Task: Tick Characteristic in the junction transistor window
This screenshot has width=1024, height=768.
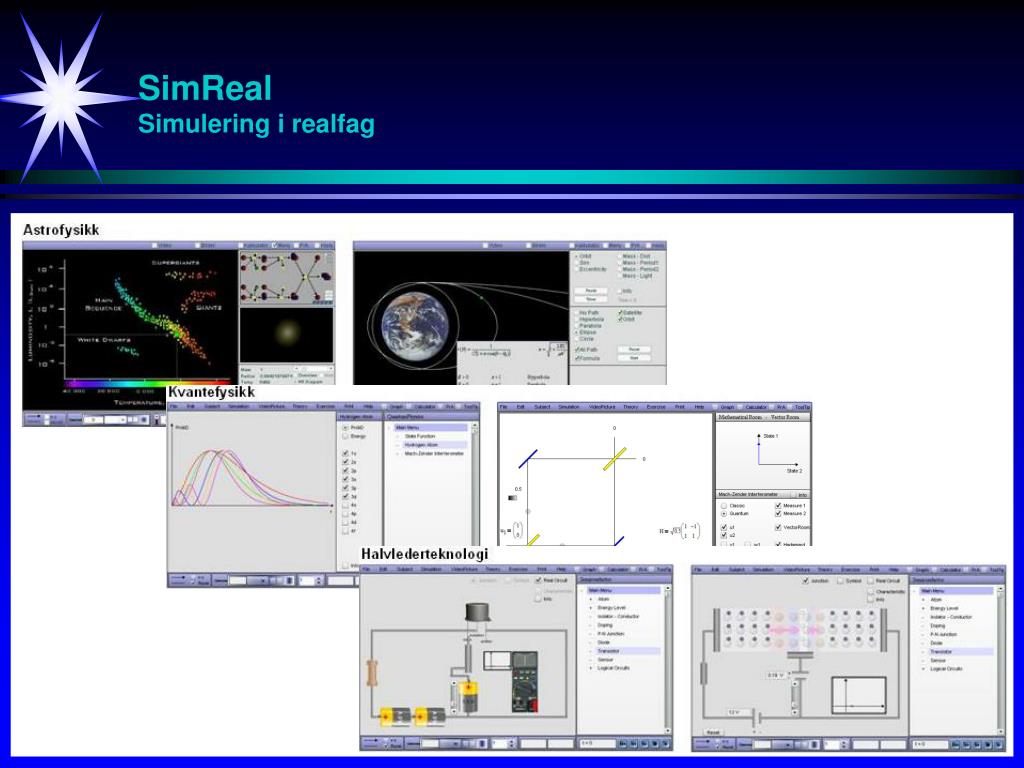Action: click(x=871, y=591)
